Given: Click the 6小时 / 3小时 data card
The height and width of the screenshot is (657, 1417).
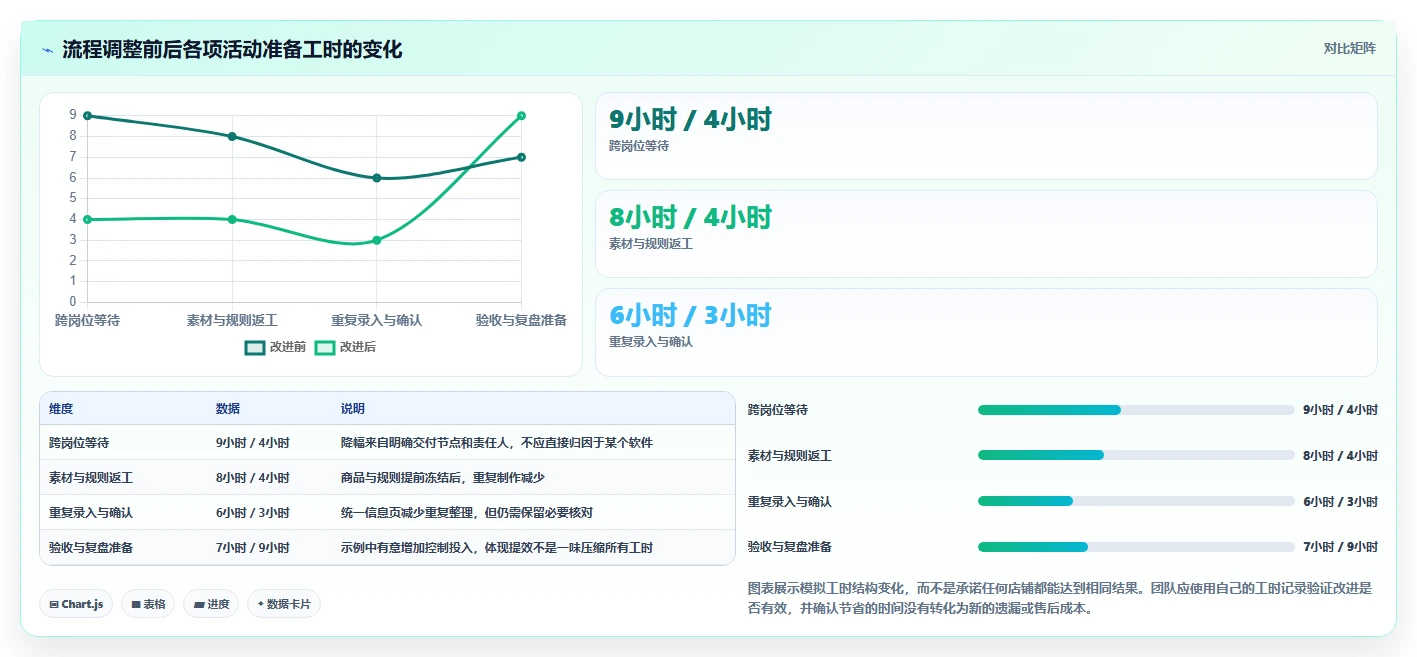Looking at the screenshot, I should tap(986, 332).
